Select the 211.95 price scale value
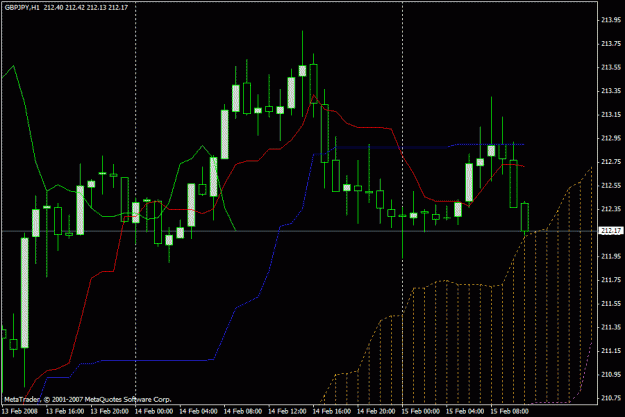The image size is (625, 417). (611, 256)
